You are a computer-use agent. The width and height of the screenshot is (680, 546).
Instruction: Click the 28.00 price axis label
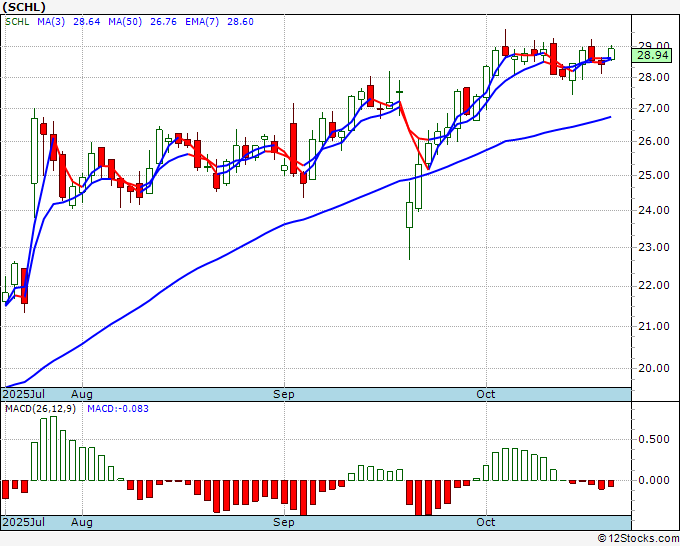[654, 78]
